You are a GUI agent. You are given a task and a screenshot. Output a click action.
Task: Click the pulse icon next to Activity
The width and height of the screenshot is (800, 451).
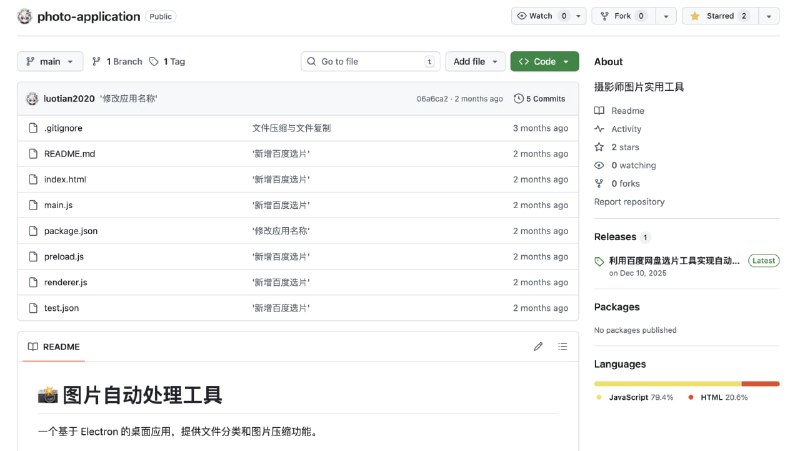599,129
